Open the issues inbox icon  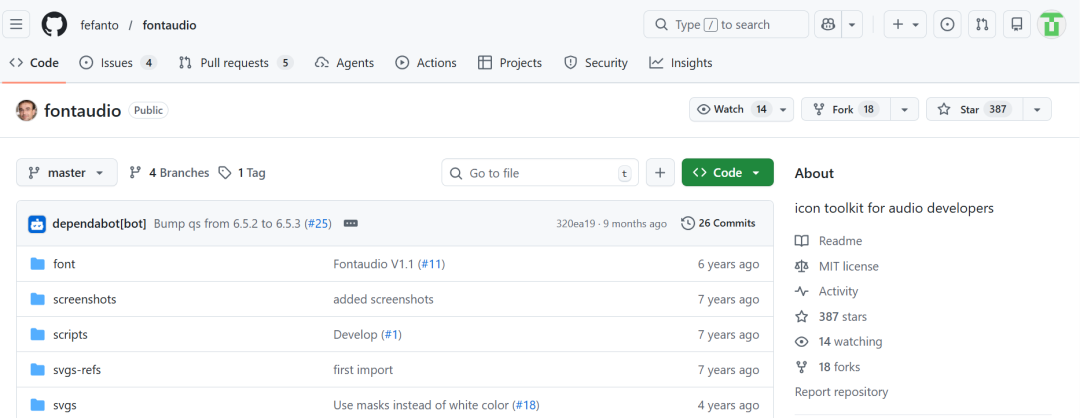[948, 24]
